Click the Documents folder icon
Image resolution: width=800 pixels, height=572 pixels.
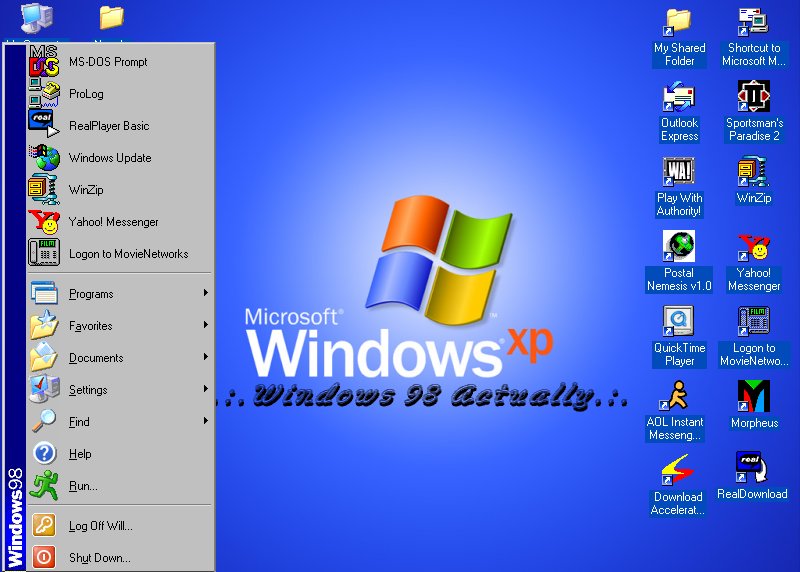click(44, 357)
